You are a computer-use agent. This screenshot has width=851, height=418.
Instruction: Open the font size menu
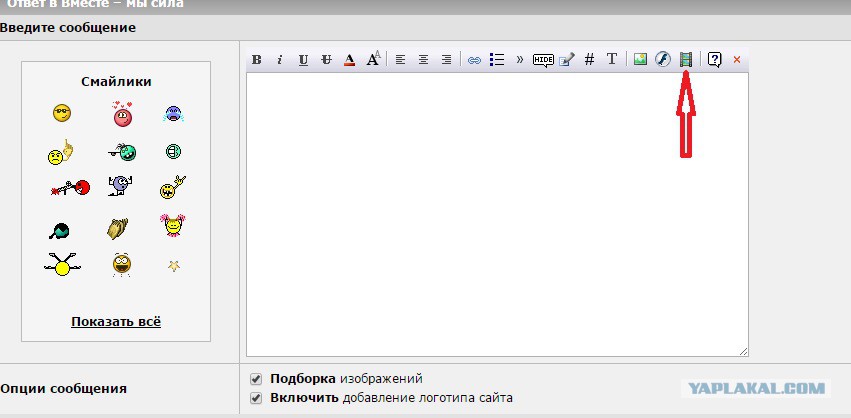(x=373, y=59)
